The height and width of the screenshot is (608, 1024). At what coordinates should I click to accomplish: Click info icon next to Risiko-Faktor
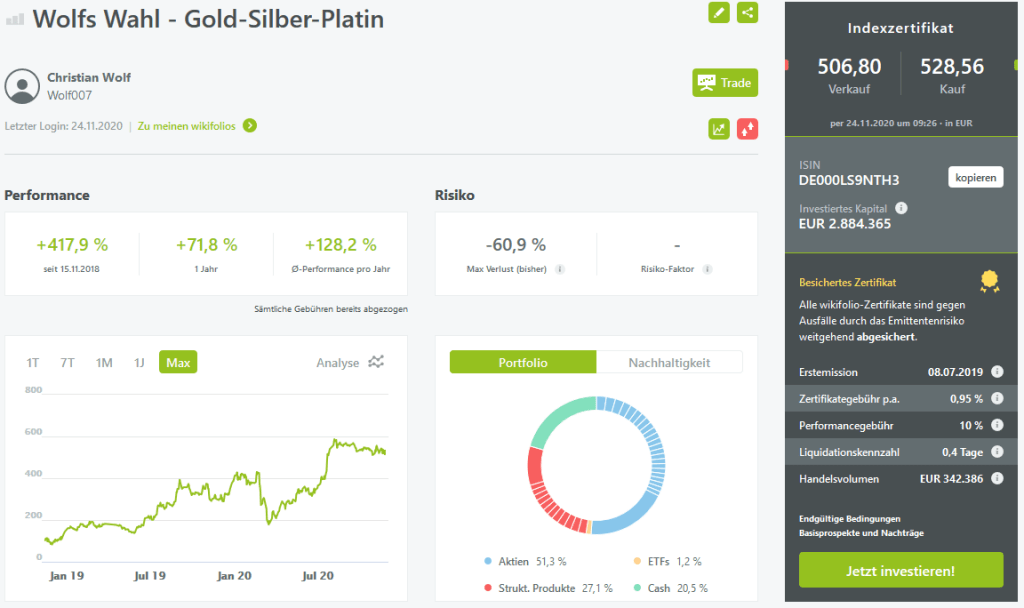click(x=708, y=269)
